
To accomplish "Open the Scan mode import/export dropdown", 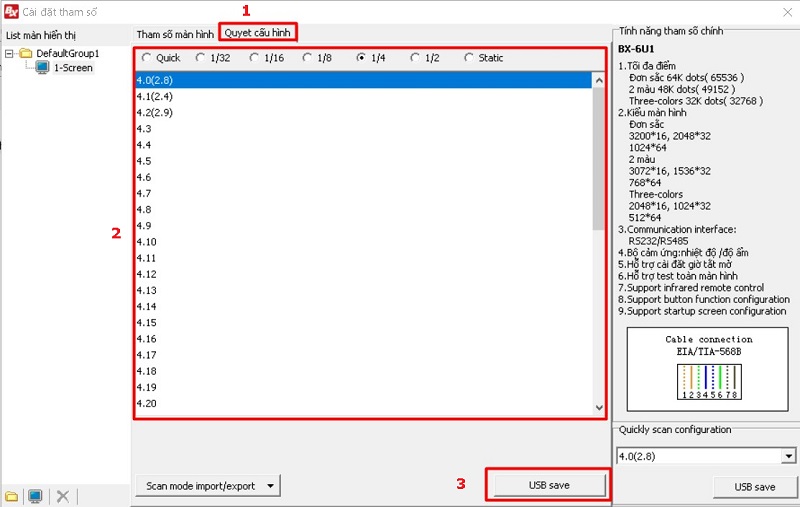I will click(x=208, y=486).
